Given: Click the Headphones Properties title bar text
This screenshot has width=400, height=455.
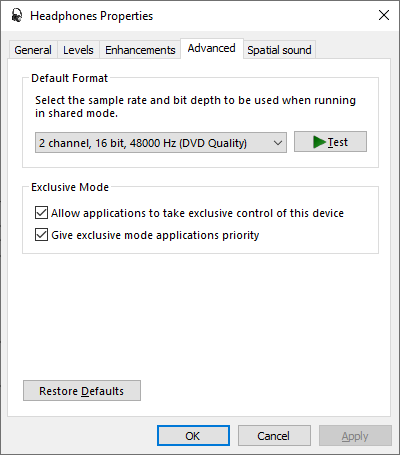Looking at the screenshot, I should (x=92, y=16).
